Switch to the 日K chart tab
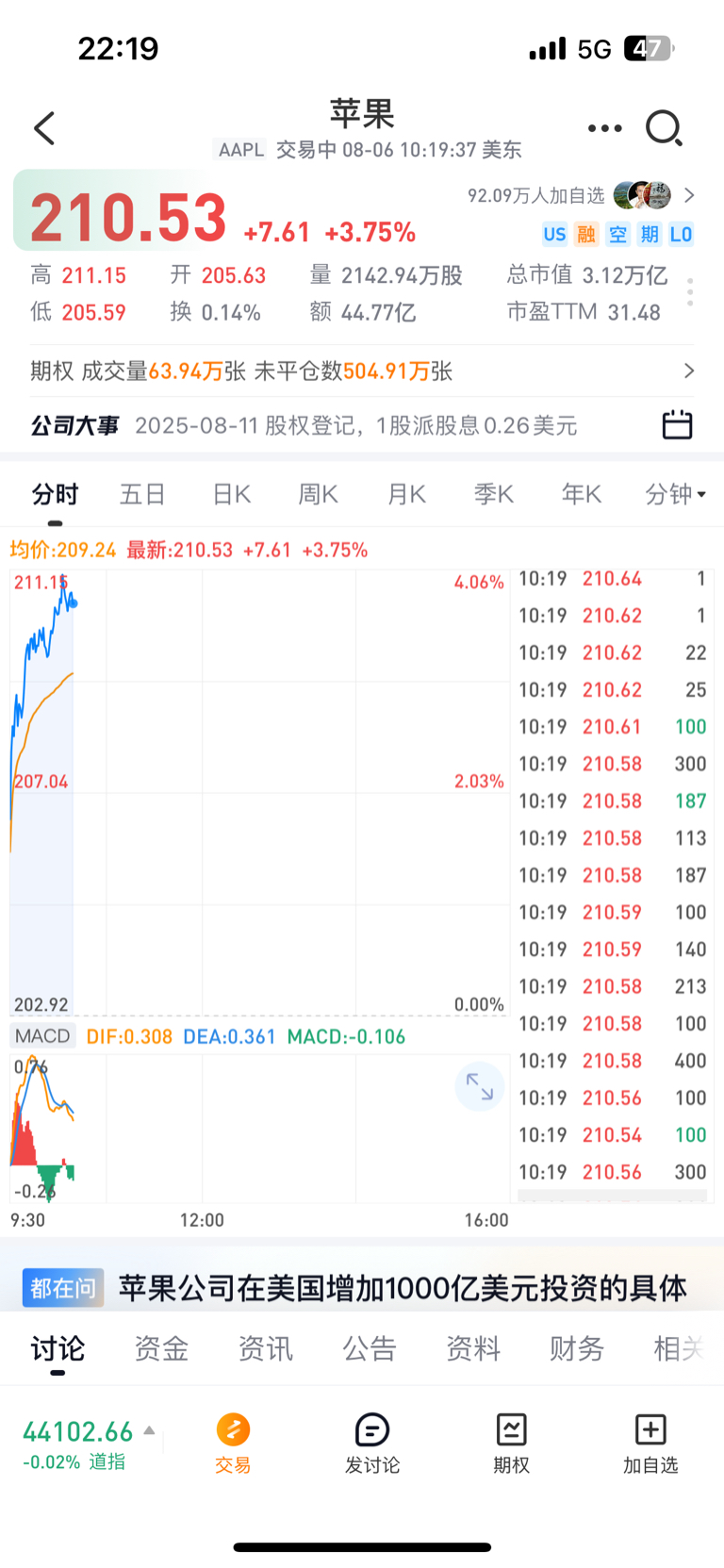The height and width of the screenshot is (1568, 724). tap(232, 494)
